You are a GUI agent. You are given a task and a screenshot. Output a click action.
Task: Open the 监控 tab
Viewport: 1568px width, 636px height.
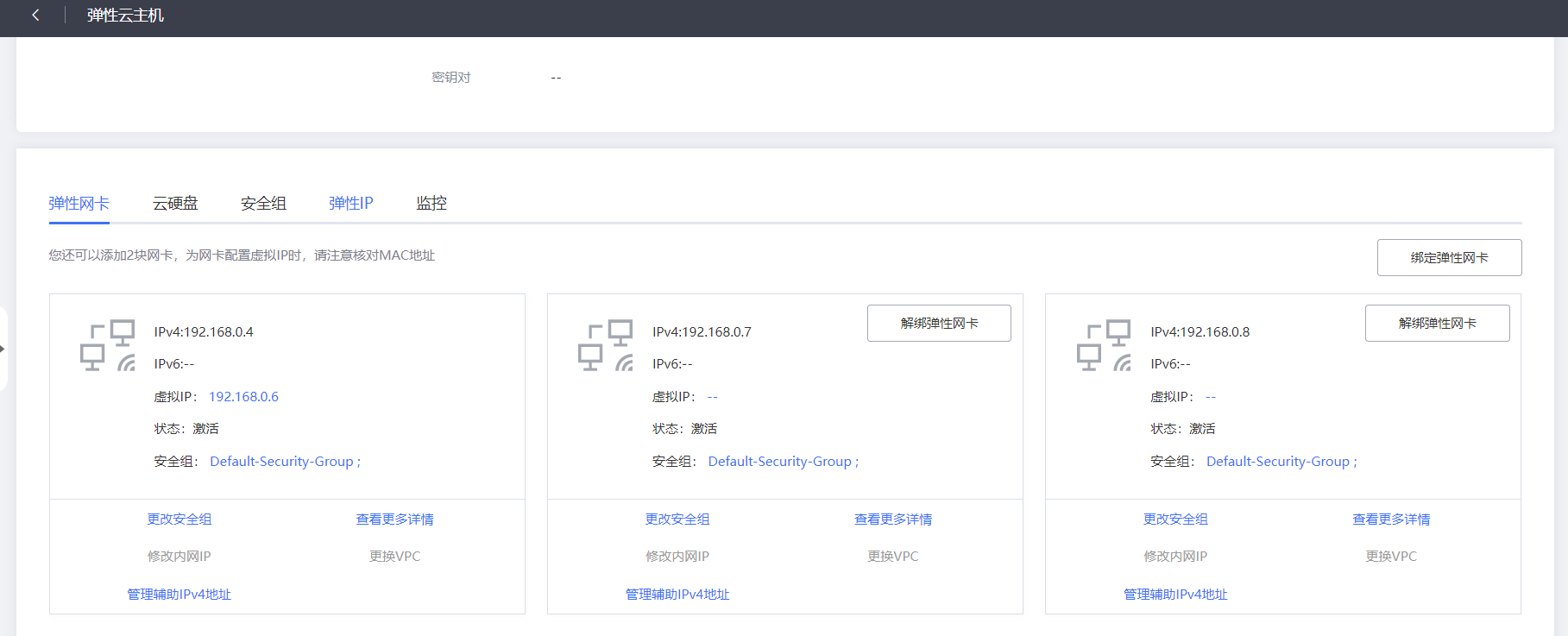(431, 204)
